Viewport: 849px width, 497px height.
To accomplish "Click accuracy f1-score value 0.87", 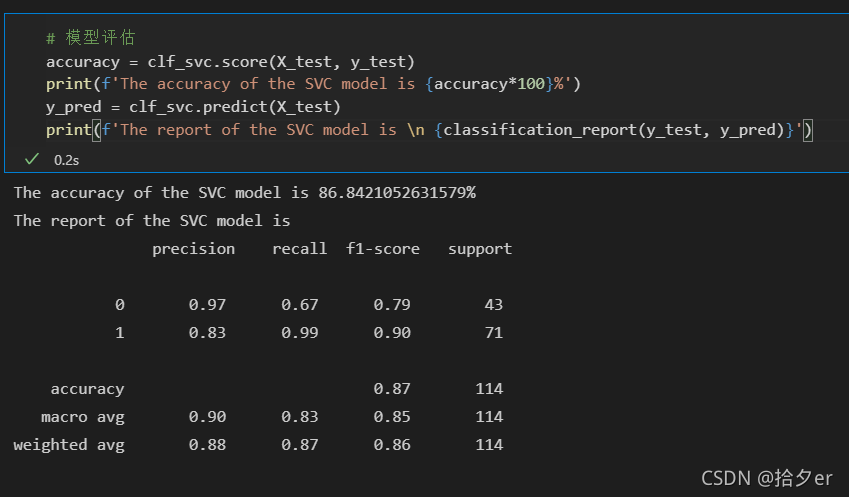I will coord(392,389).
